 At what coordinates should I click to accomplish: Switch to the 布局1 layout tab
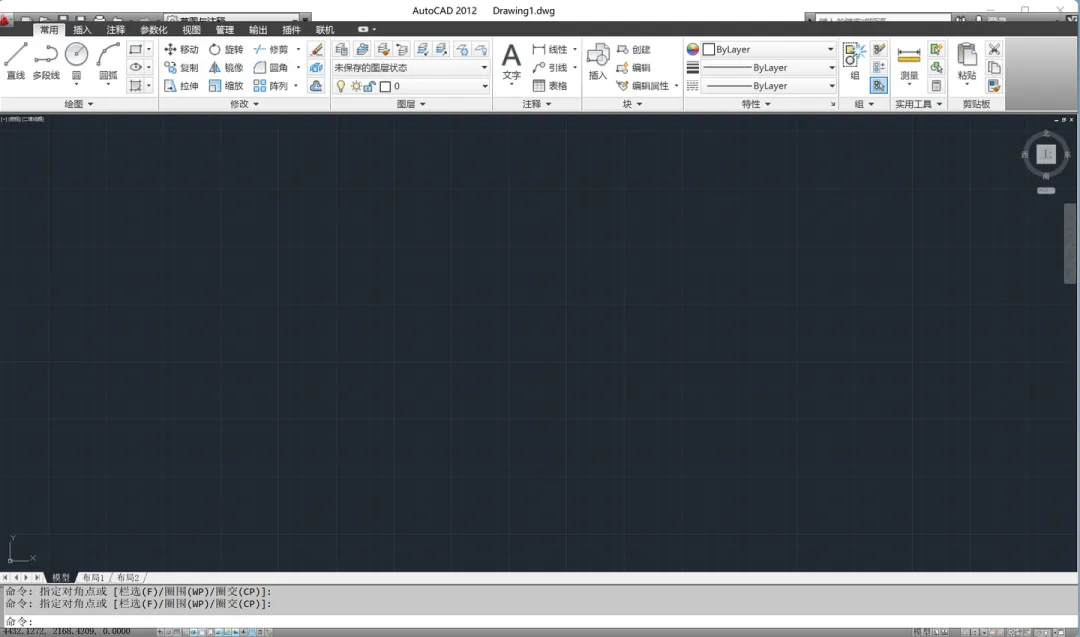93,578
